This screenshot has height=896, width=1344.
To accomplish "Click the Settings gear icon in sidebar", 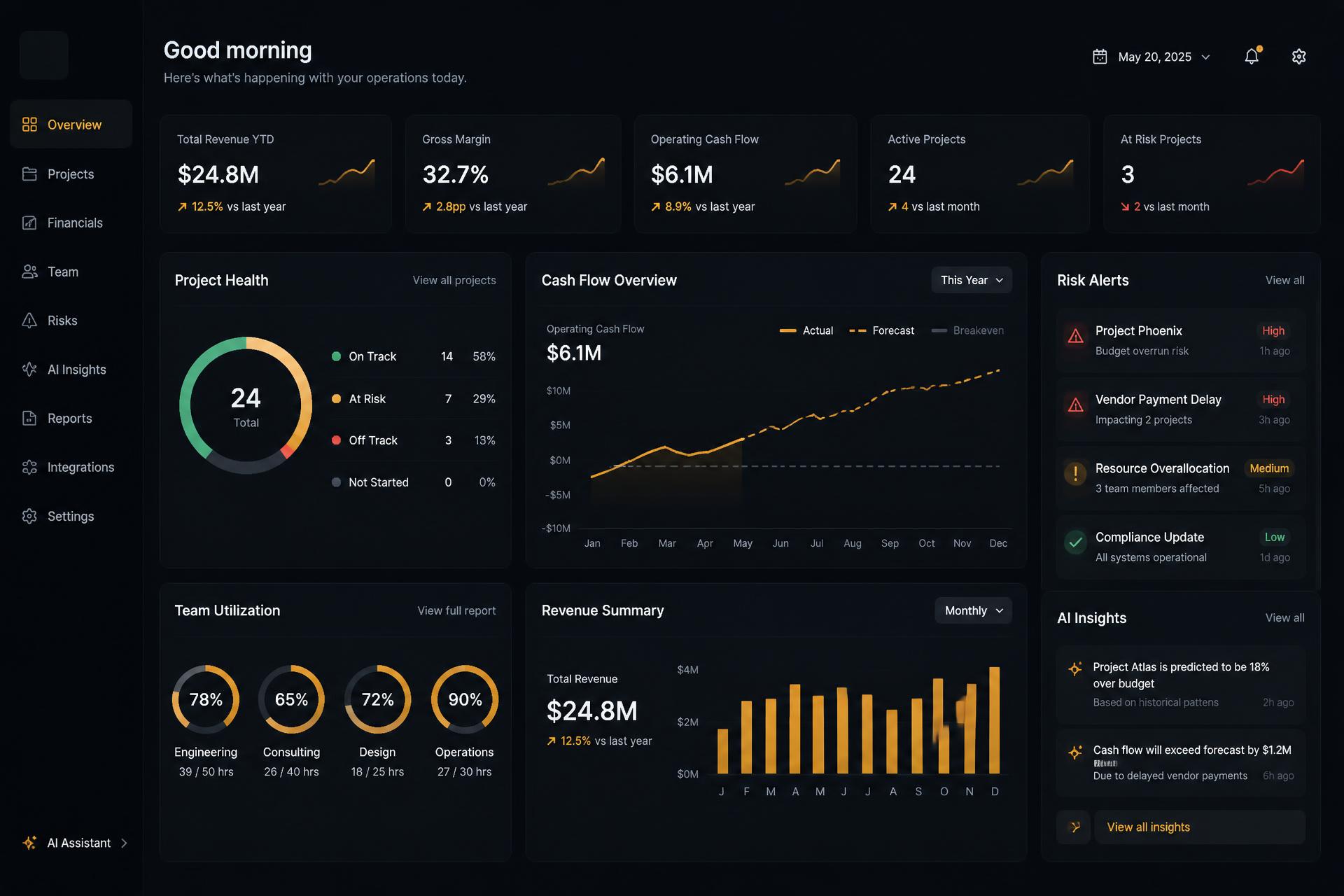I will click(x=29, y=516).
